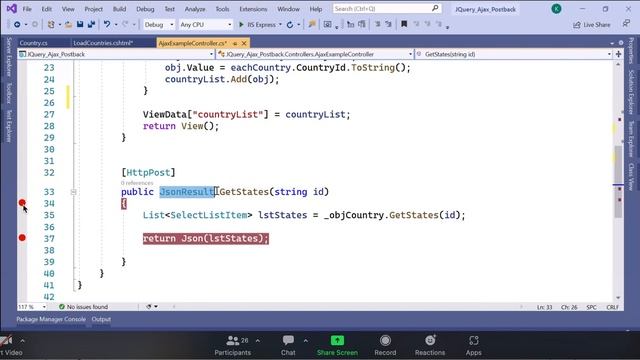
Task: Click the Save All toolbar icon
Action: point(91,24)
